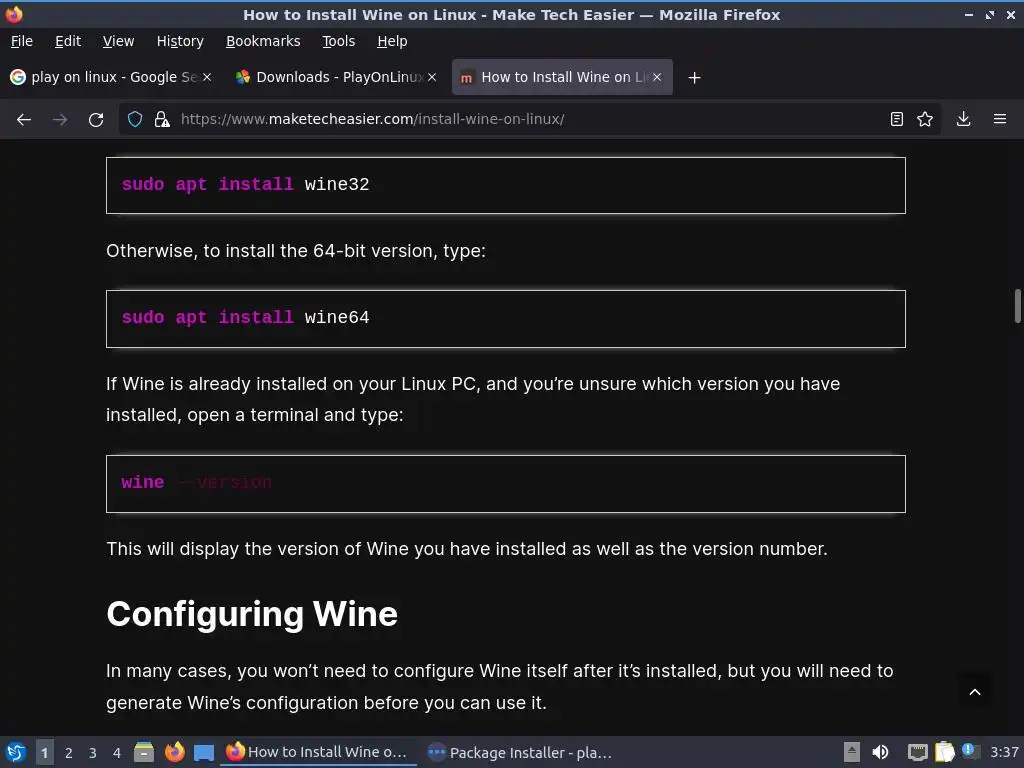
Task: Switch to workspace 1
Action: [44, 753]
